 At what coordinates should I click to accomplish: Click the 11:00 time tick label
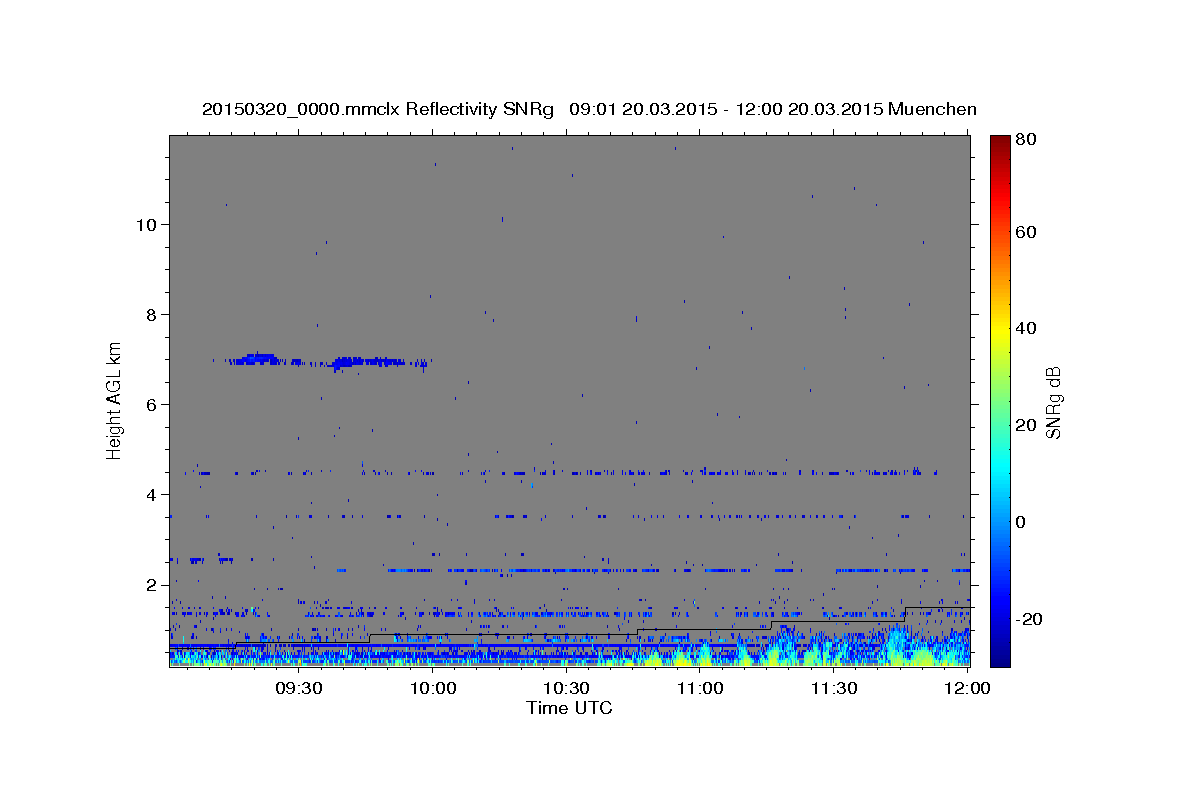(x=700, y=688)
